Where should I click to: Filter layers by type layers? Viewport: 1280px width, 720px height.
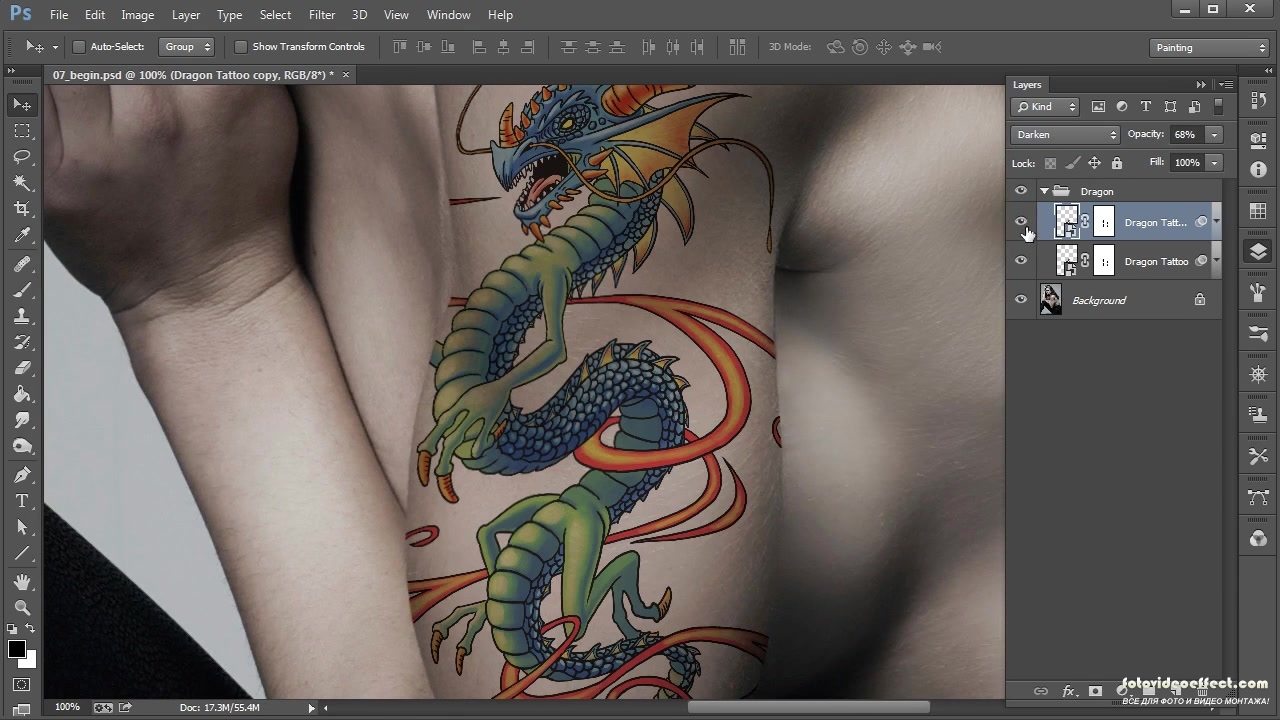coord(1146,107)
